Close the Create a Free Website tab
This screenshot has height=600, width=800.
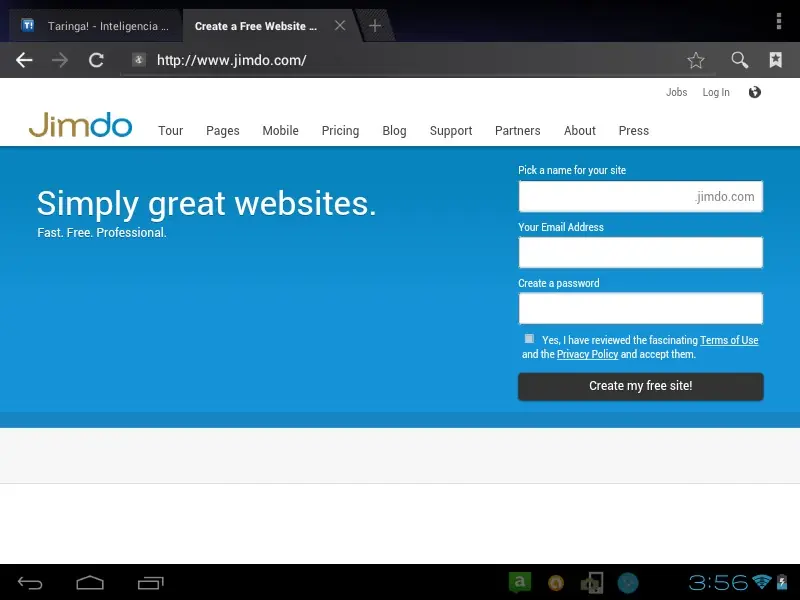point(340,26)
